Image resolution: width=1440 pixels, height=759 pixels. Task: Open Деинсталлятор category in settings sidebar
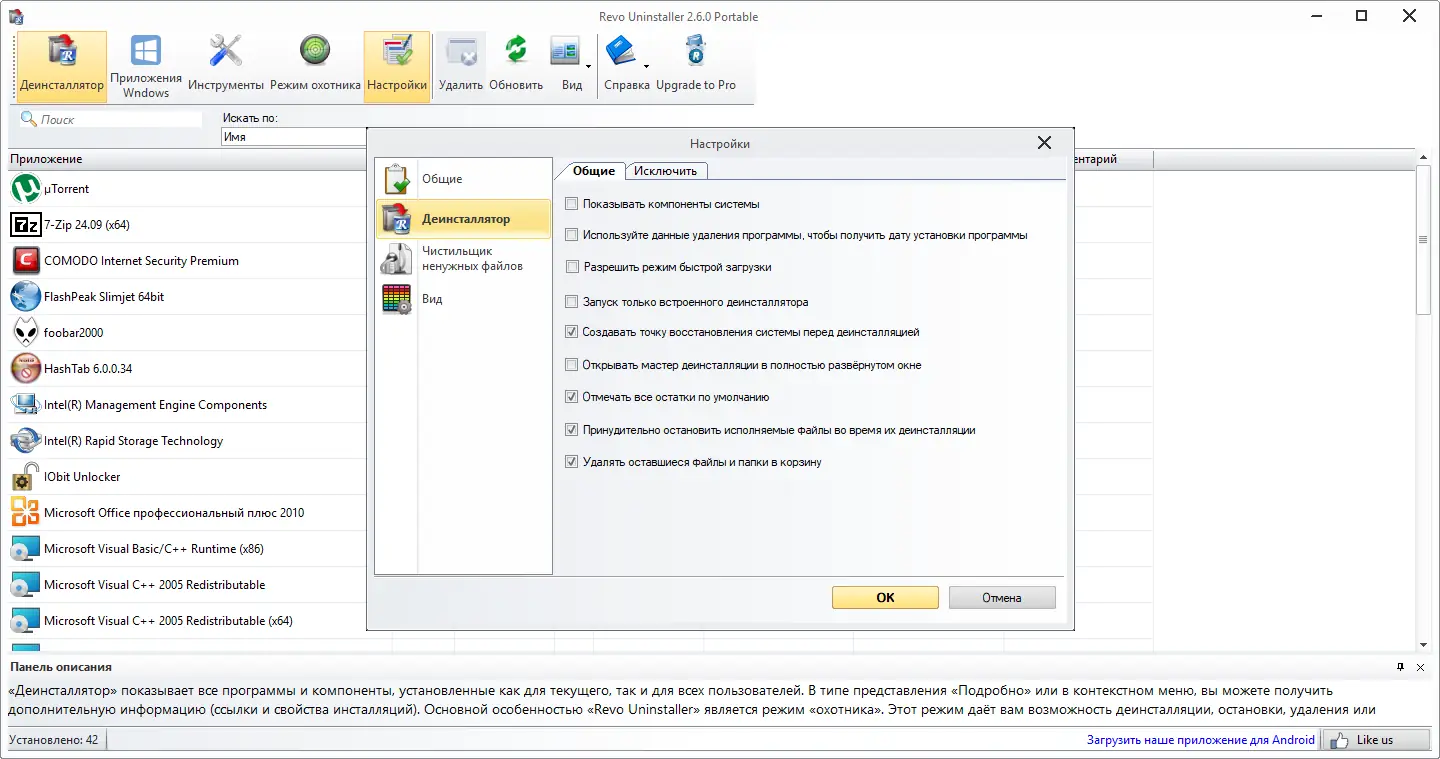coord(463,218)
